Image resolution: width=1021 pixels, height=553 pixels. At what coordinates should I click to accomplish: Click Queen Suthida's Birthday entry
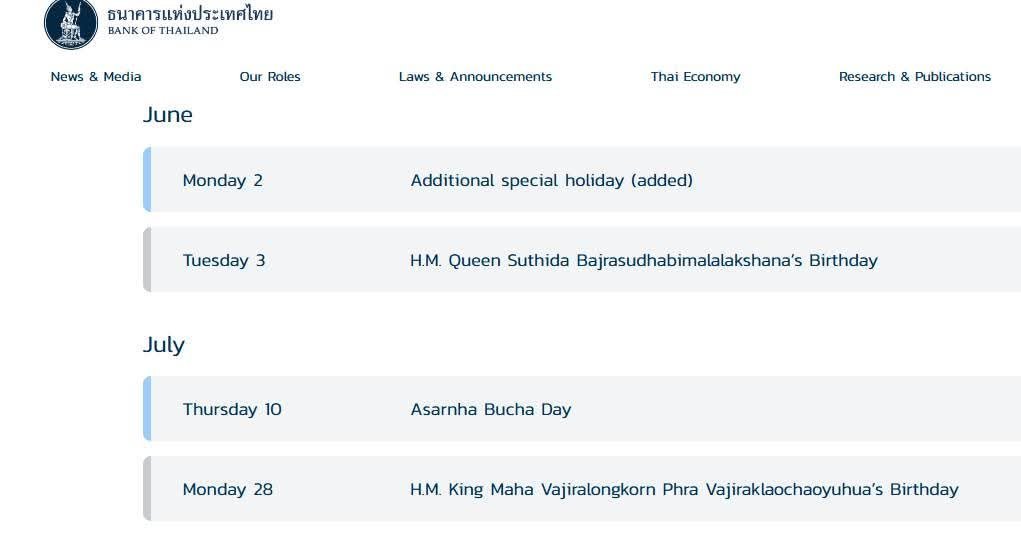(x=644, y=261)
